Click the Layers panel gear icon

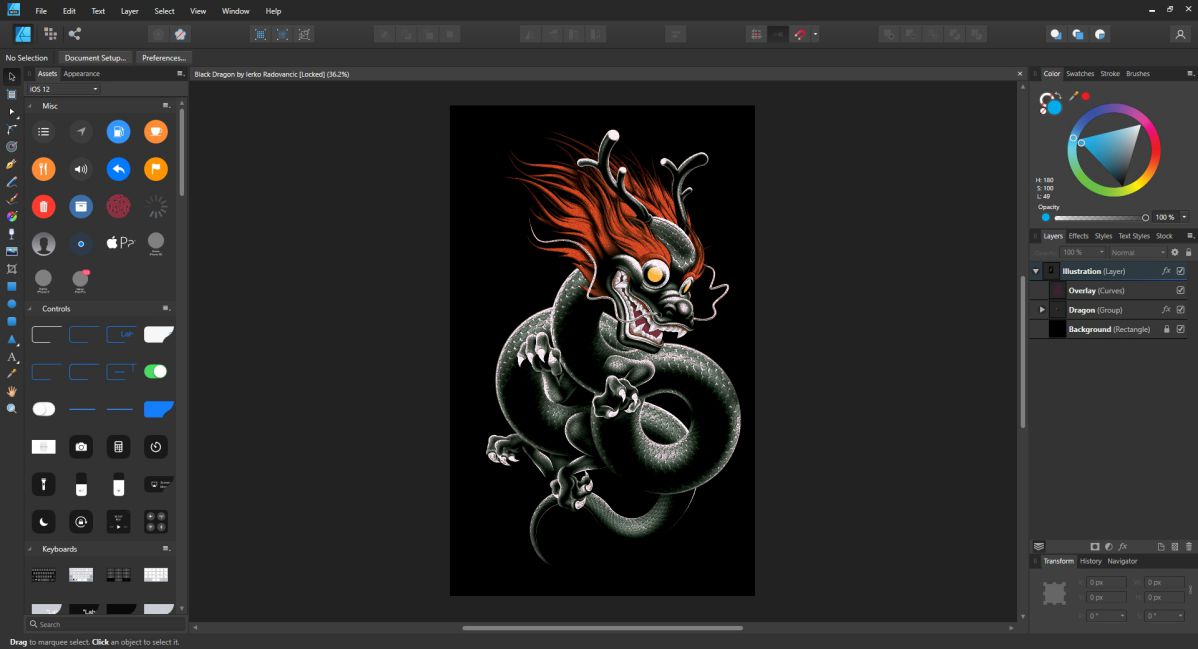point(1175,252)
